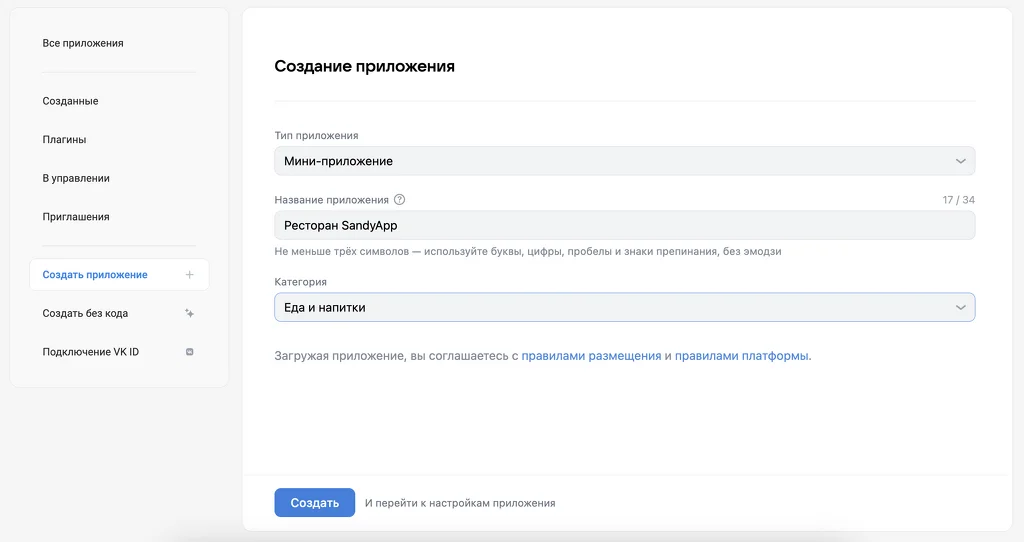Image resolution: width=1024 pixels, height=542 pixels.
Task: Click the plus icon beside Создать приложение
Action: coord(189,275)
